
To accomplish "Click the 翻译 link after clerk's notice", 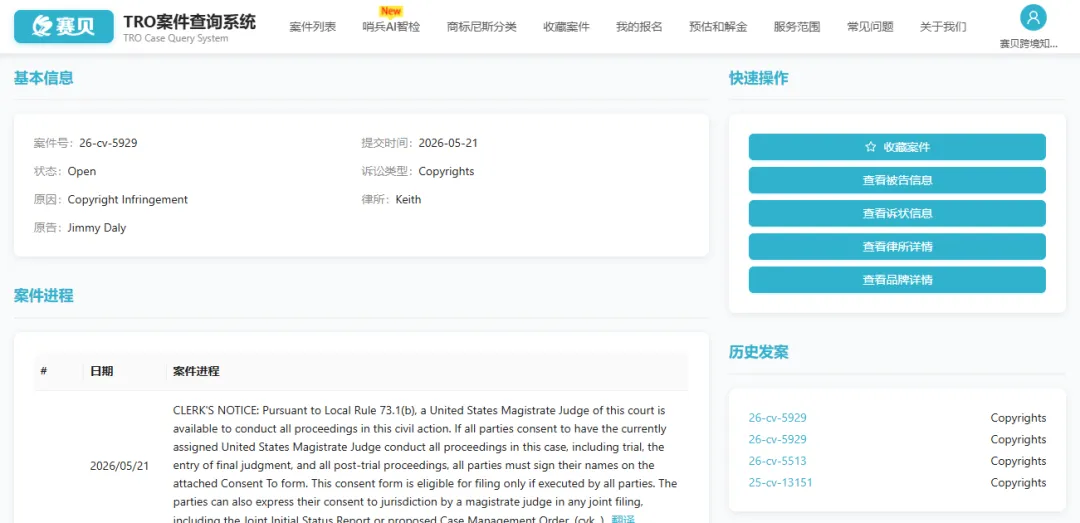I will point(623,519).
